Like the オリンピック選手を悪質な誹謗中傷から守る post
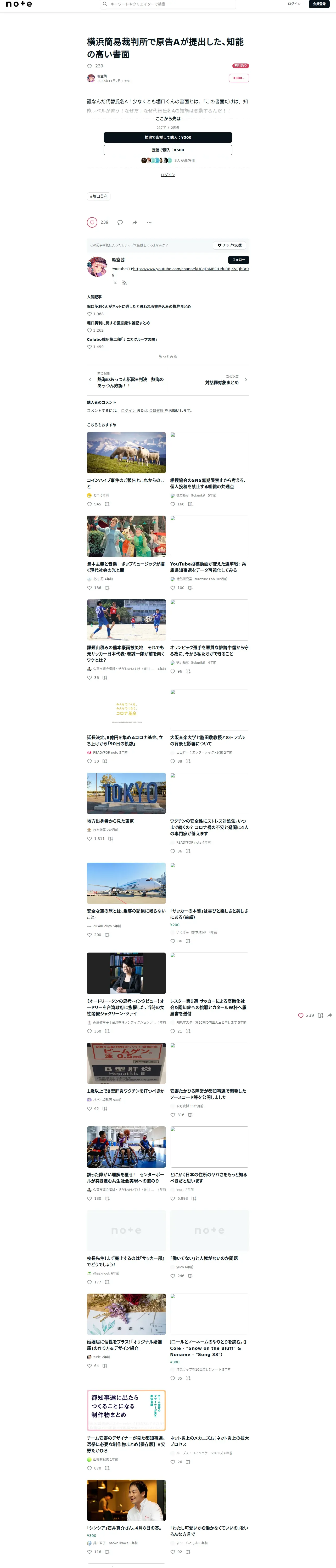 [x=172, y=672]
